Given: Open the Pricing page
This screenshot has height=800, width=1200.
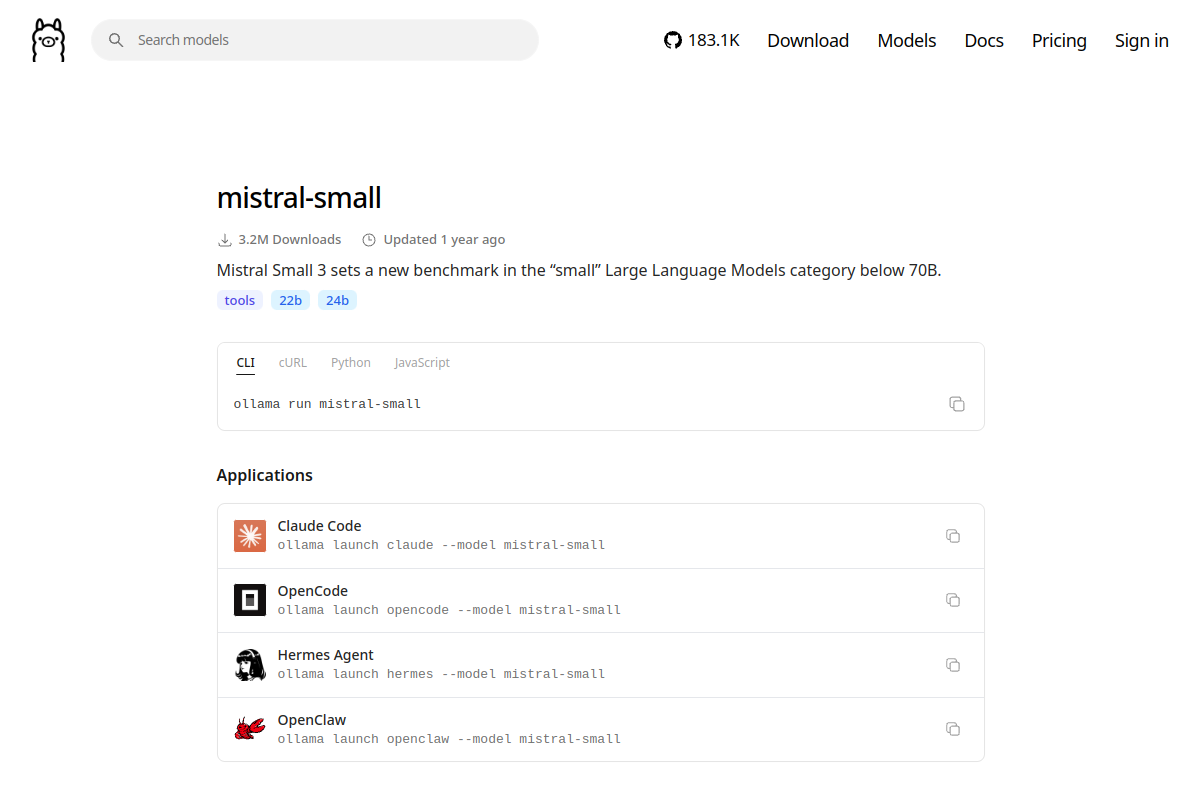Looking at the screenshot, I should 1059,40.
